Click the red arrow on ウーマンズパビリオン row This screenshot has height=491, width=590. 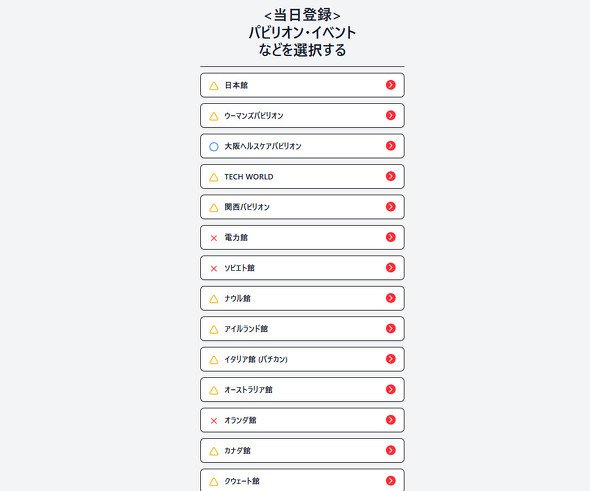coord(391,115)
